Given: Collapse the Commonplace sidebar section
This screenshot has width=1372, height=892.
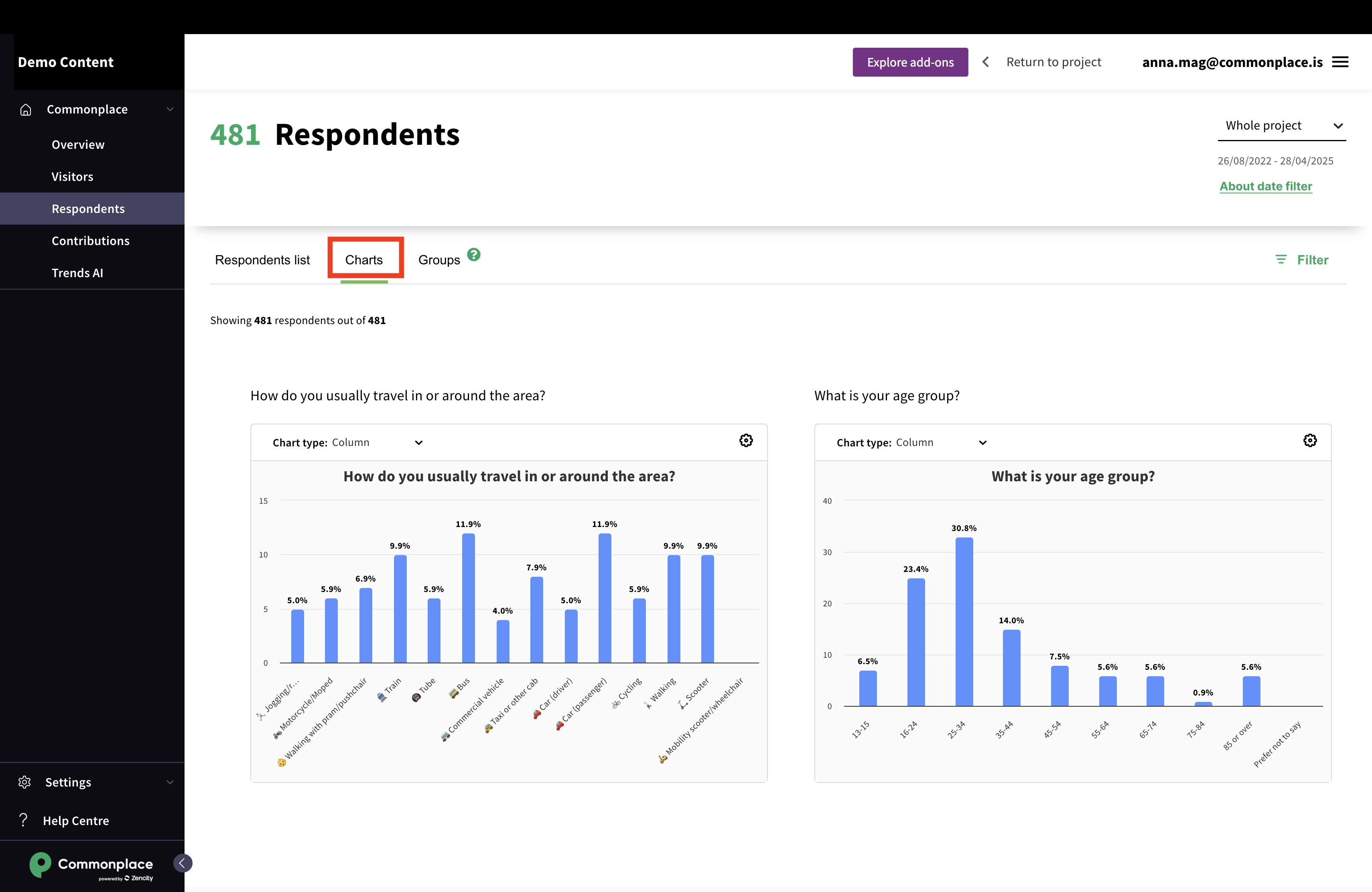Looking at the screenshot, I should tap(169, 109).
